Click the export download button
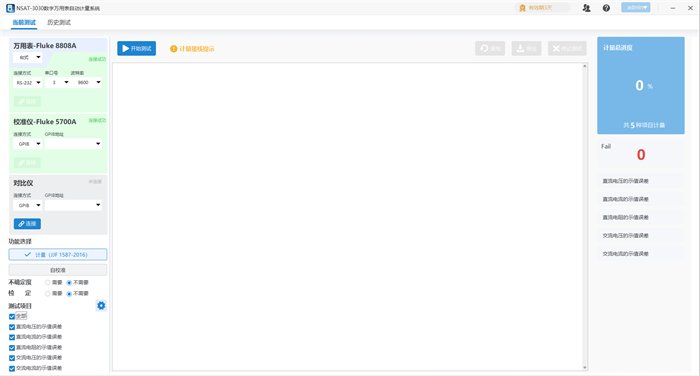Screen dimensions: 700x376 tap(527, 48)
